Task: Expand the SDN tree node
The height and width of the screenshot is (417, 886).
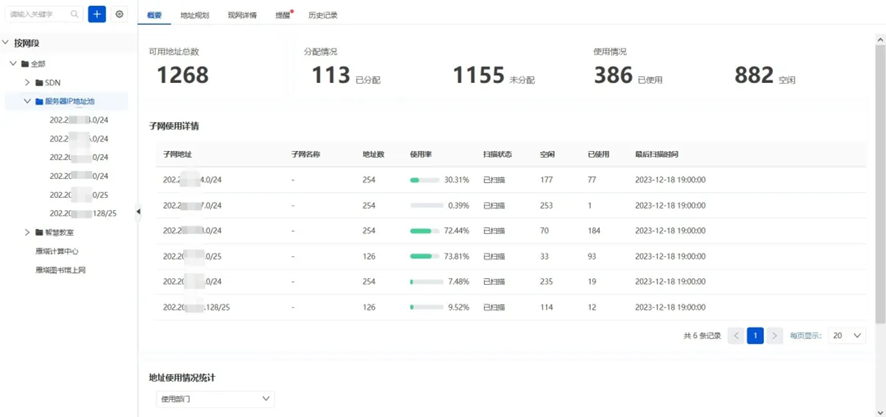Action: (x=27, y=83)
